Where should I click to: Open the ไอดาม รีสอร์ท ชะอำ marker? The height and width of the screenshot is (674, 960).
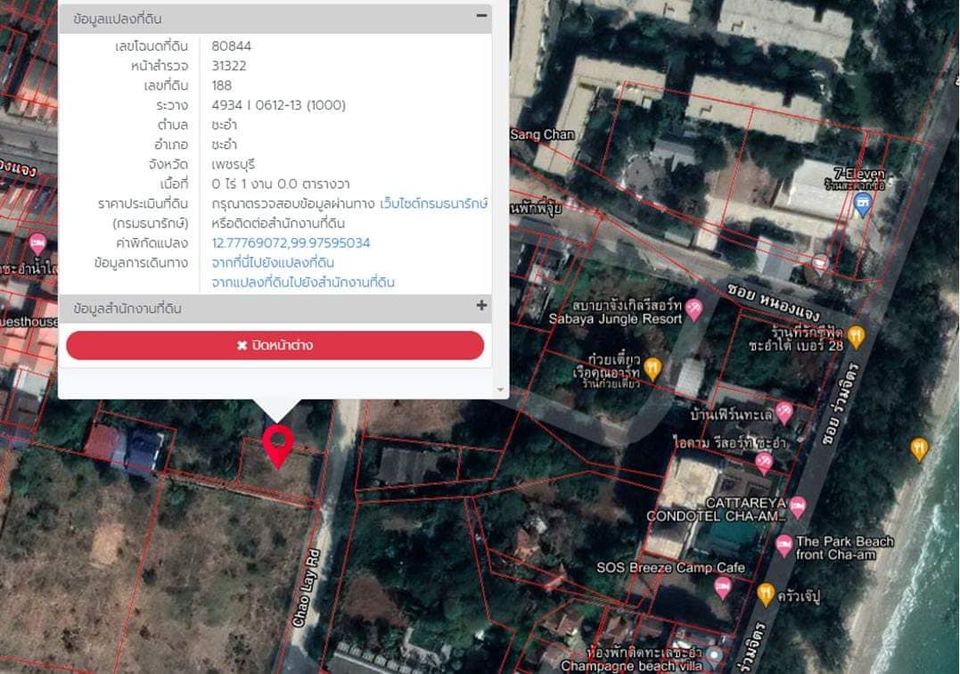click(764, 463)
